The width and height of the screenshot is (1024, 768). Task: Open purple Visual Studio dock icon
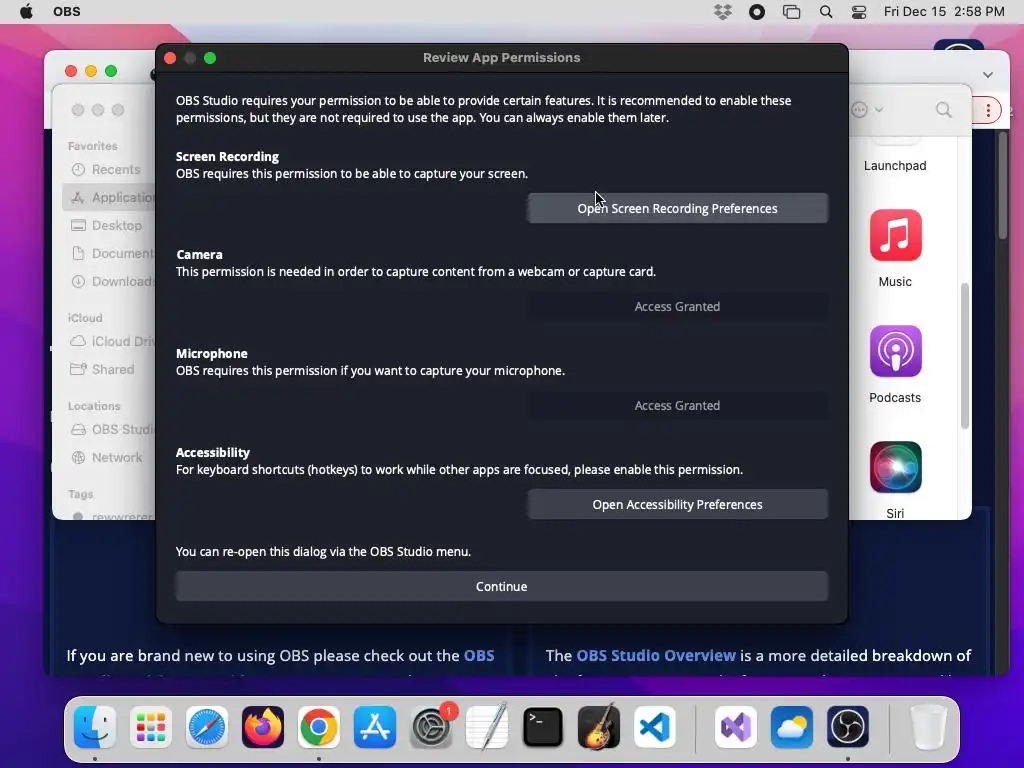[x=736, y=727]
